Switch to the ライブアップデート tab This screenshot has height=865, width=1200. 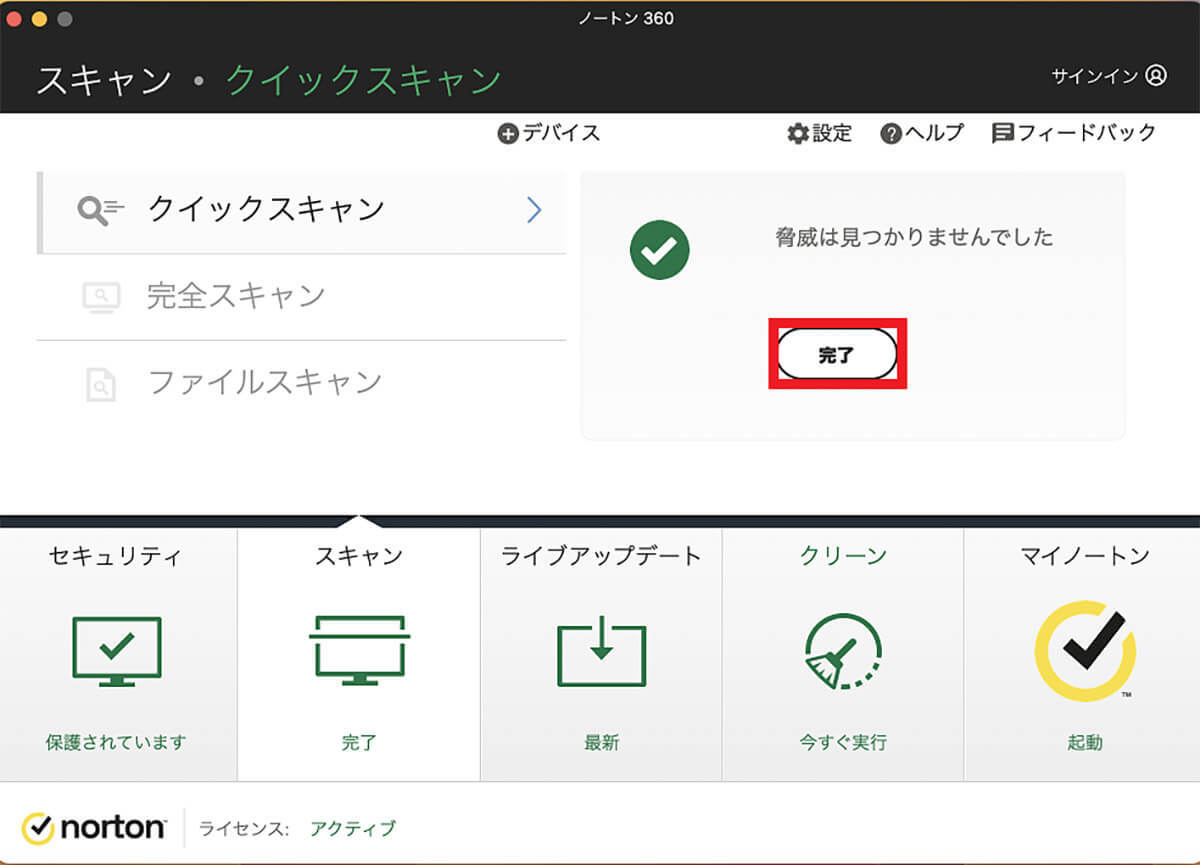tap(601, 655)
